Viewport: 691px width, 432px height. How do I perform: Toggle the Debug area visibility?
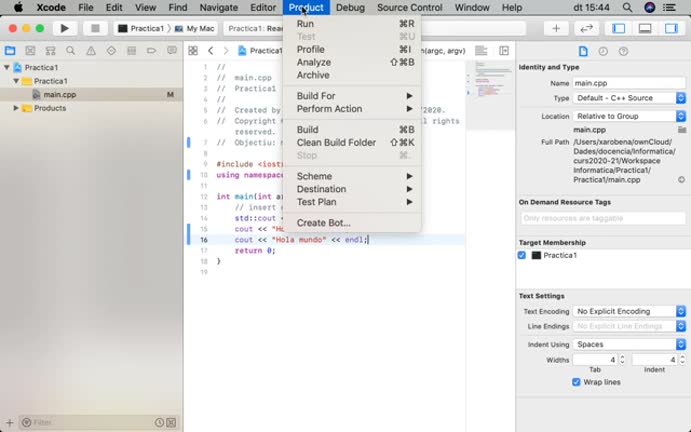click(645, 29)
